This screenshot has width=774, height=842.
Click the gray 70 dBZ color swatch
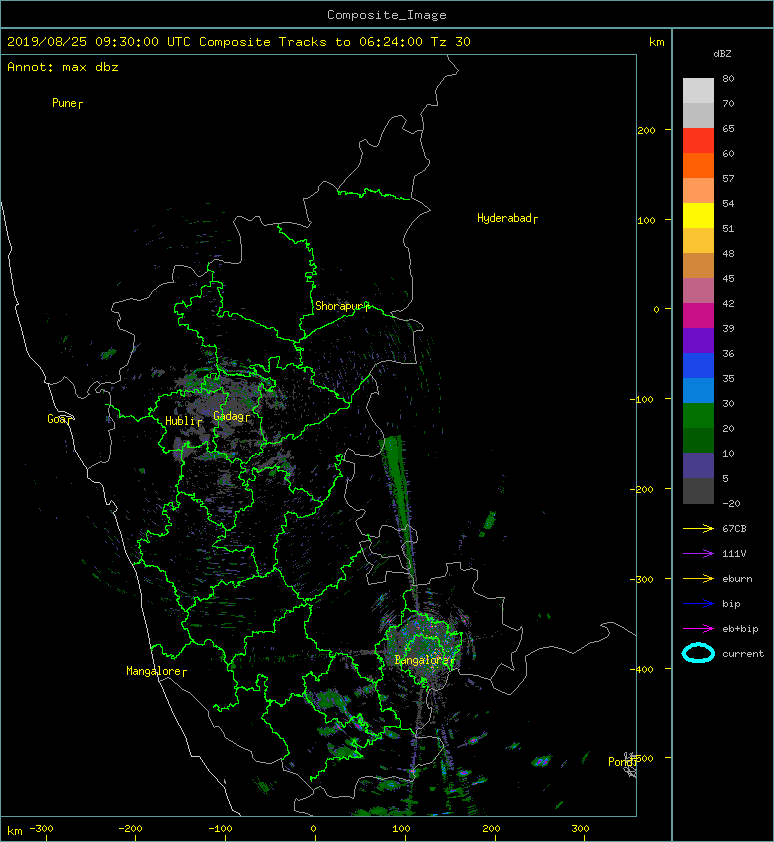(698, 115)
